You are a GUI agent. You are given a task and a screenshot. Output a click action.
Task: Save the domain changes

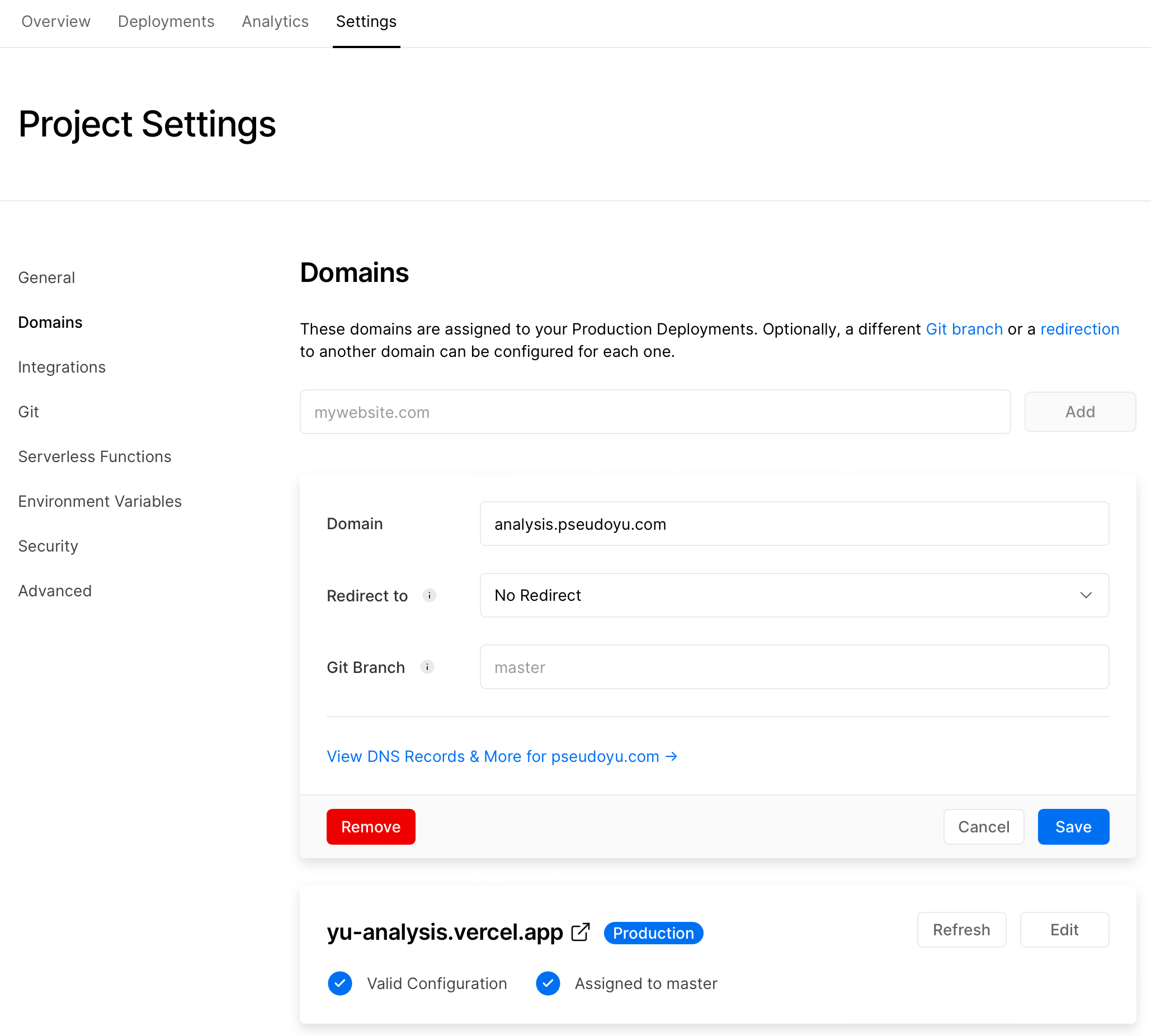1073,827
